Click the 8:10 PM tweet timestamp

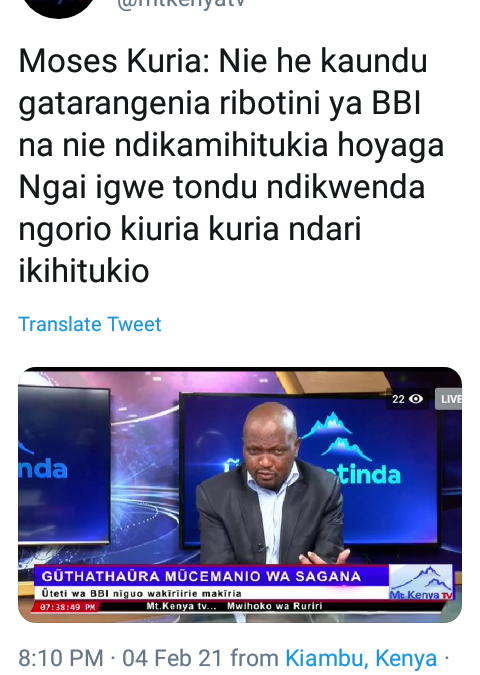[x=61, y=658]
